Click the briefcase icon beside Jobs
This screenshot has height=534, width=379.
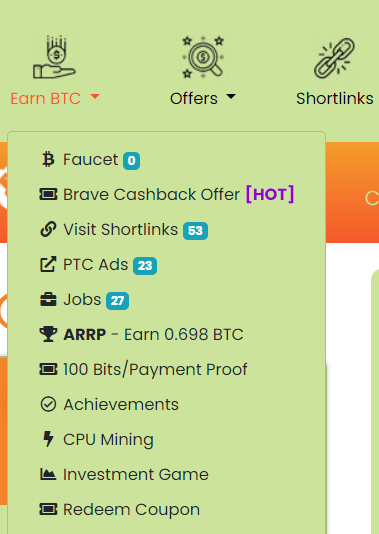pos(48,300)
